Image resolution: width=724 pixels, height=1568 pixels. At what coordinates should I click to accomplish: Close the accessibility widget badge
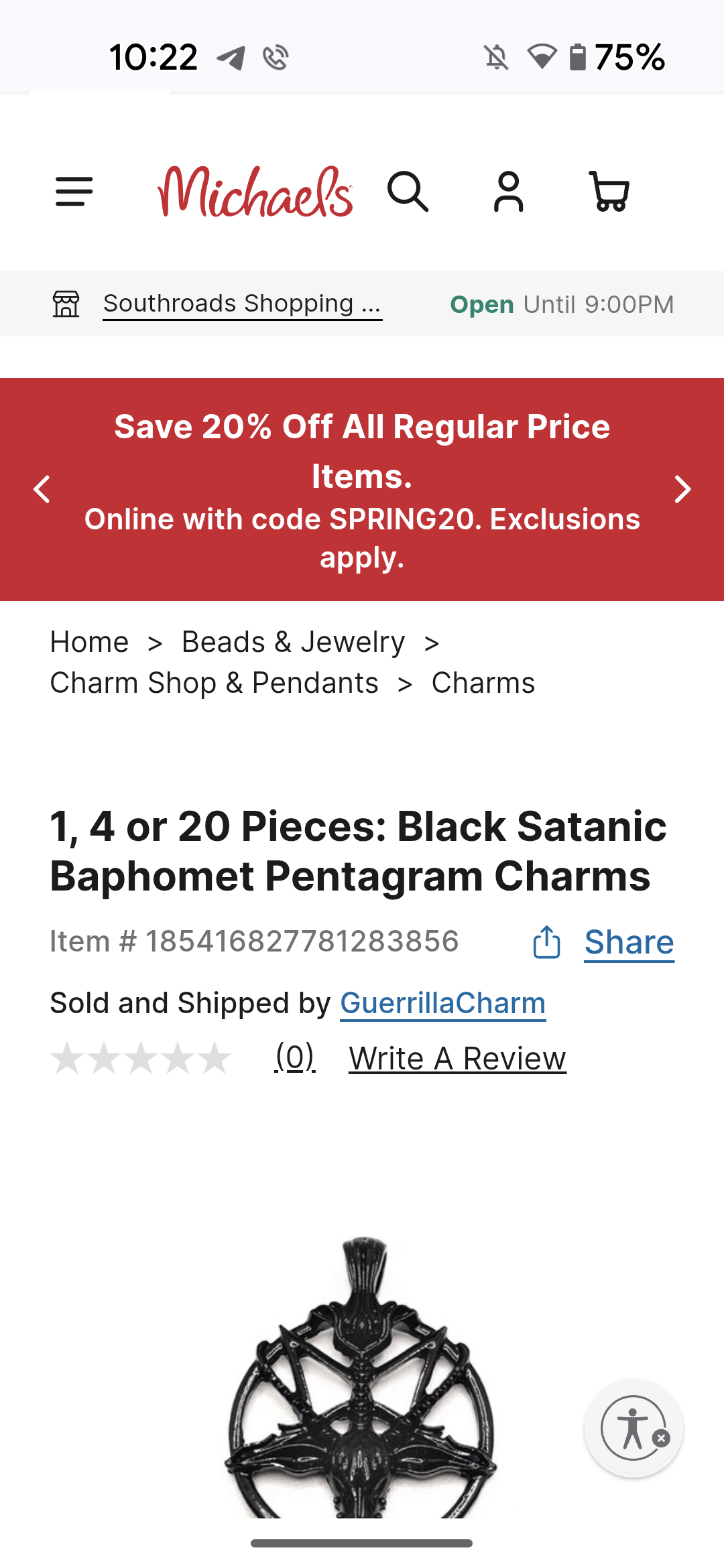662,1438
